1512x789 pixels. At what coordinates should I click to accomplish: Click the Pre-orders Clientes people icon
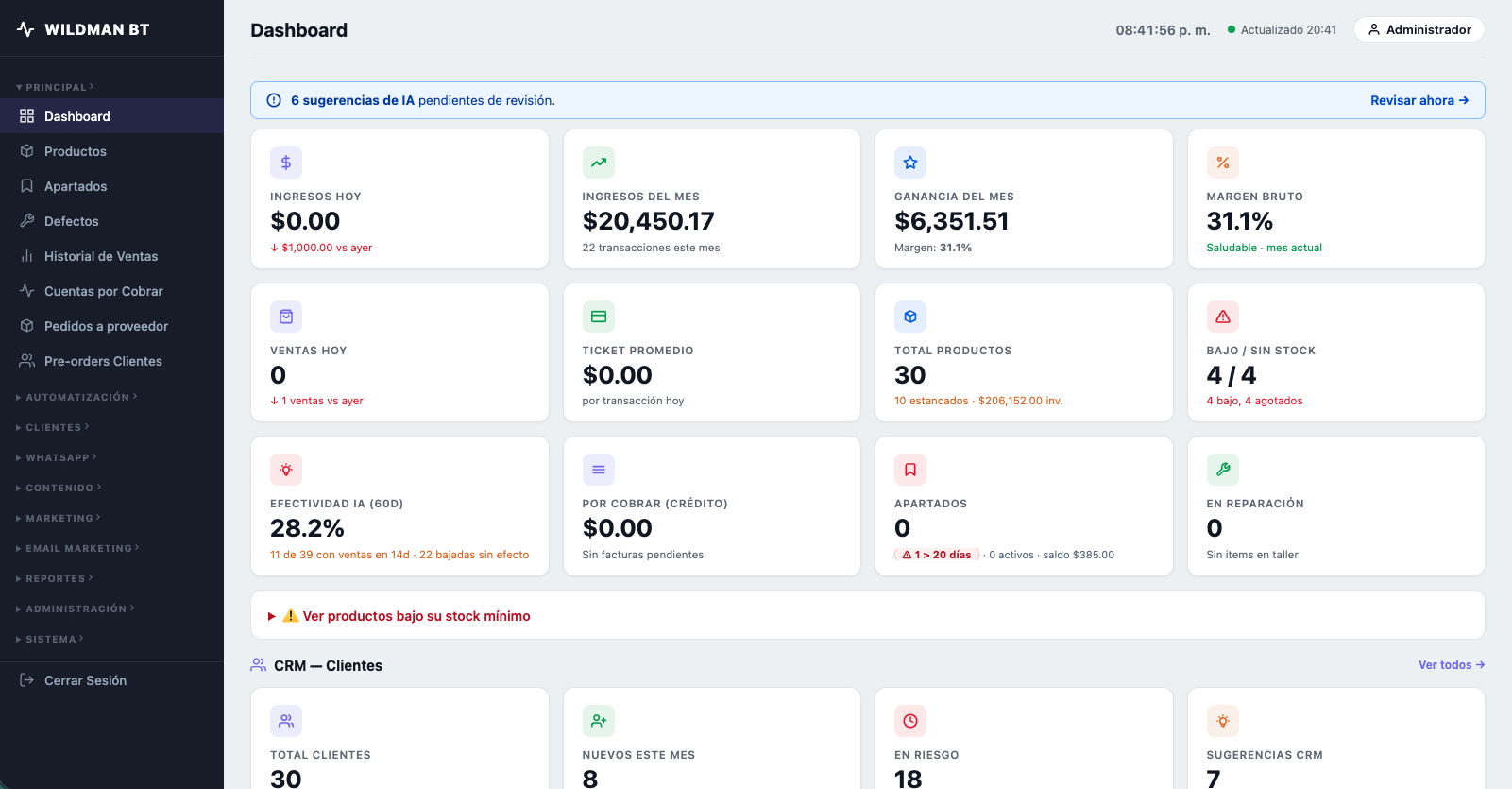coord(26,361)
